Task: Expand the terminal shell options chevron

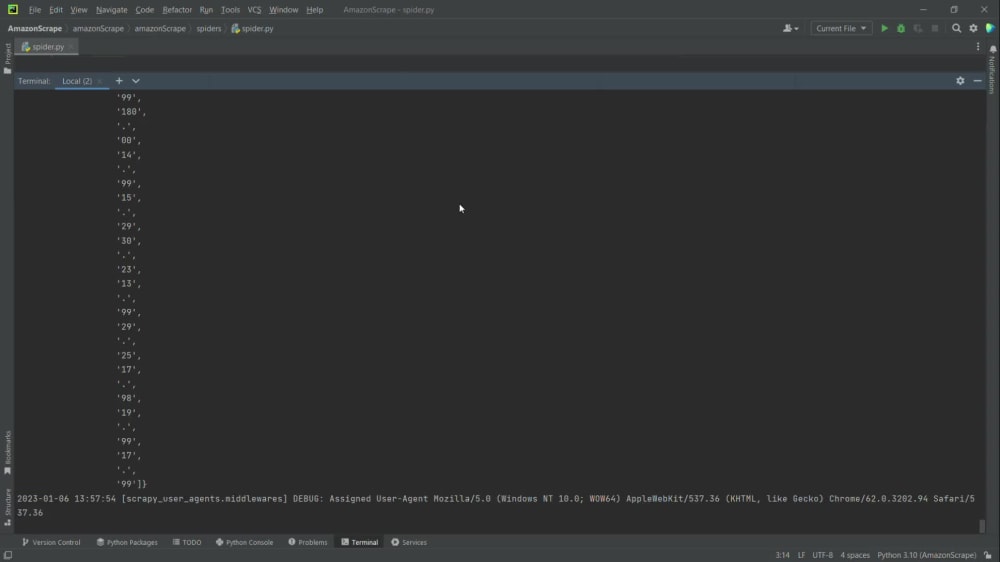Action: click(136, 81)
